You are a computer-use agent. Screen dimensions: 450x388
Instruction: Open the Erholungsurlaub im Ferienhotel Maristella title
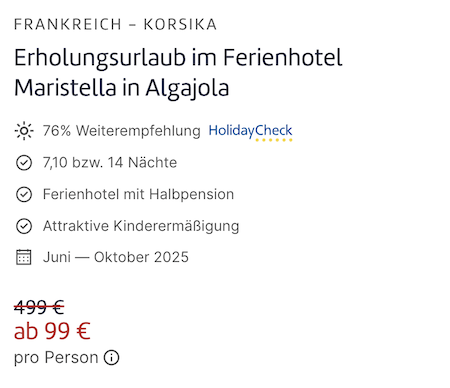[x=178, y=73]
